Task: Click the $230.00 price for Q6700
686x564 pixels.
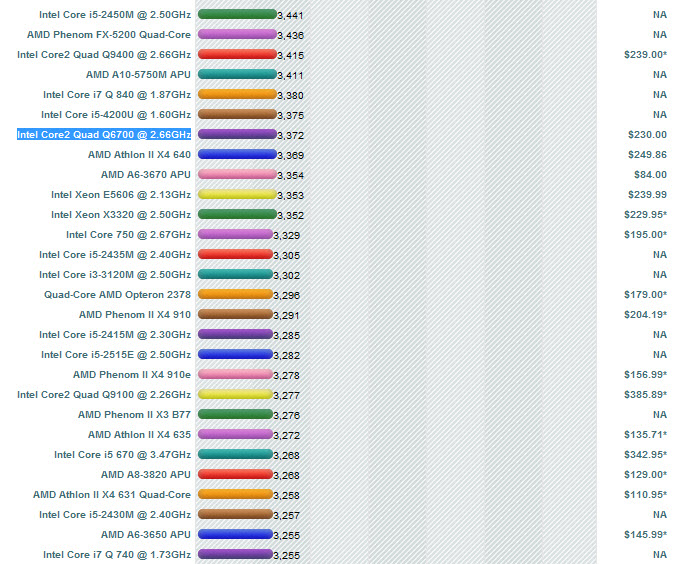Action: pyautogui.click(x=648, y=135)
